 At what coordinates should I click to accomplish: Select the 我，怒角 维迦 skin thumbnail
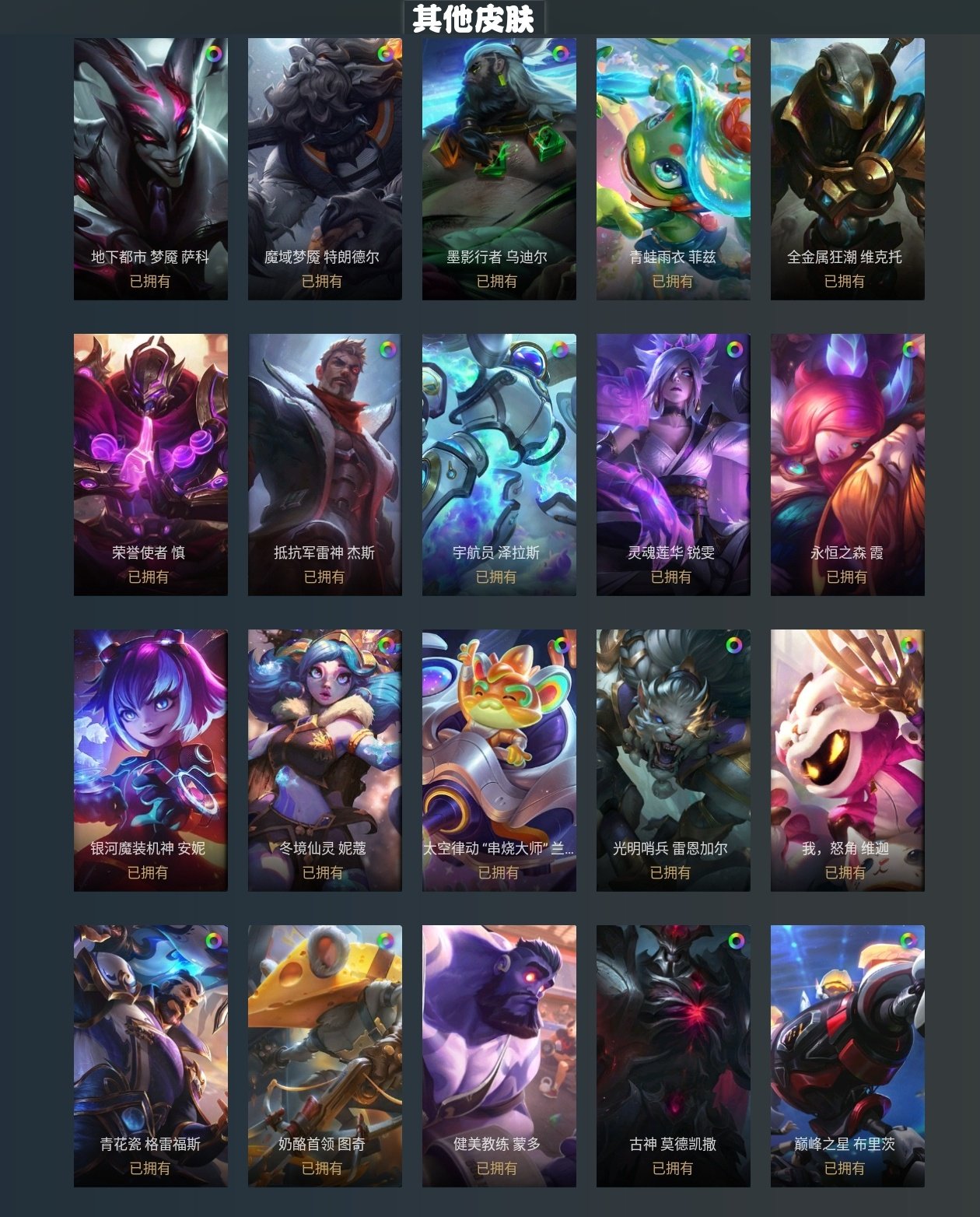(x=848, y=760)
